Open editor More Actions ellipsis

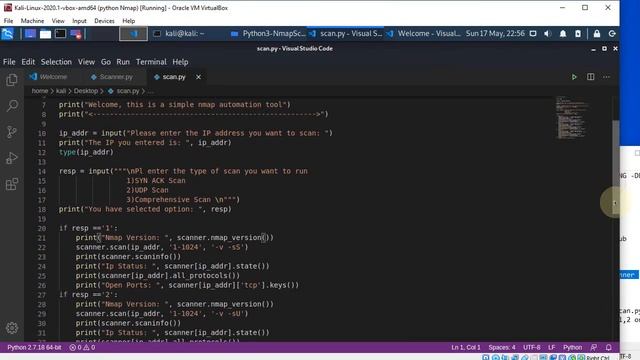tap(607, 77)
